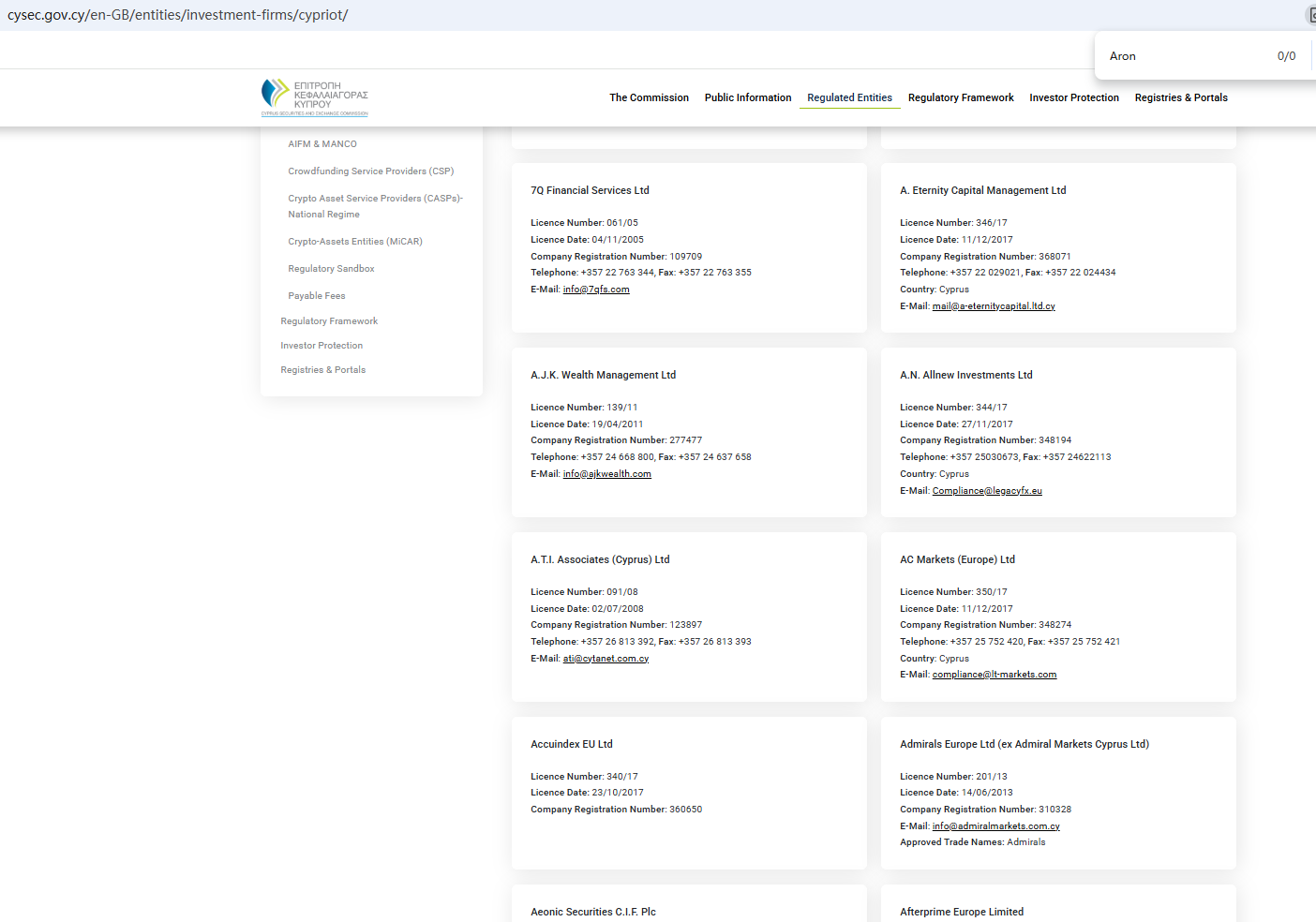The width and height of the screenshot is (1316, 922).
Task: Open Crowdfunding Service Providers (CSP) sidebar link
Action: [x=370, y=171]
